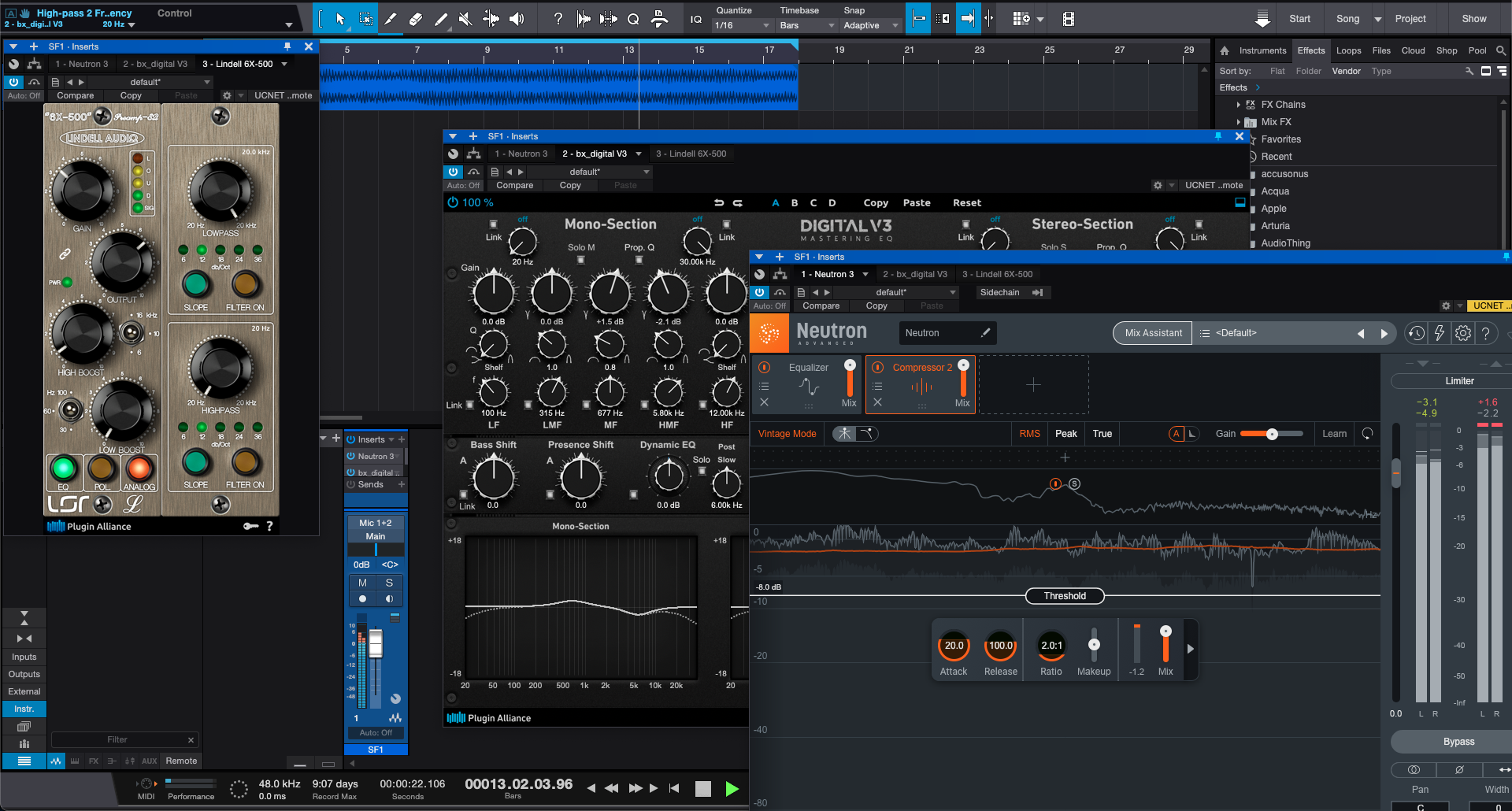The image size is (1512, 811).
Task: Solo the SF1 channel with S
Action: coord(389,583)
